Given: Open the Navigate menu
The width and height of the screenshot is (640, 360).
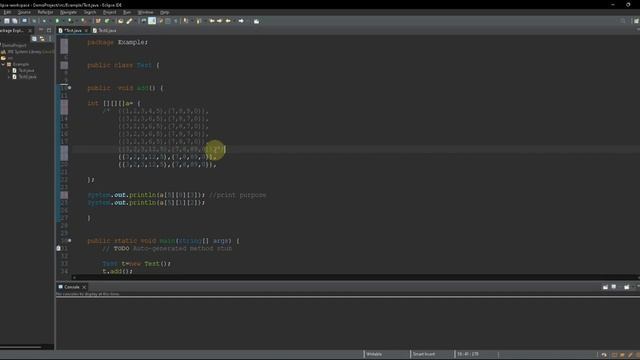Looking at the screenshot, I should (68, 12).
